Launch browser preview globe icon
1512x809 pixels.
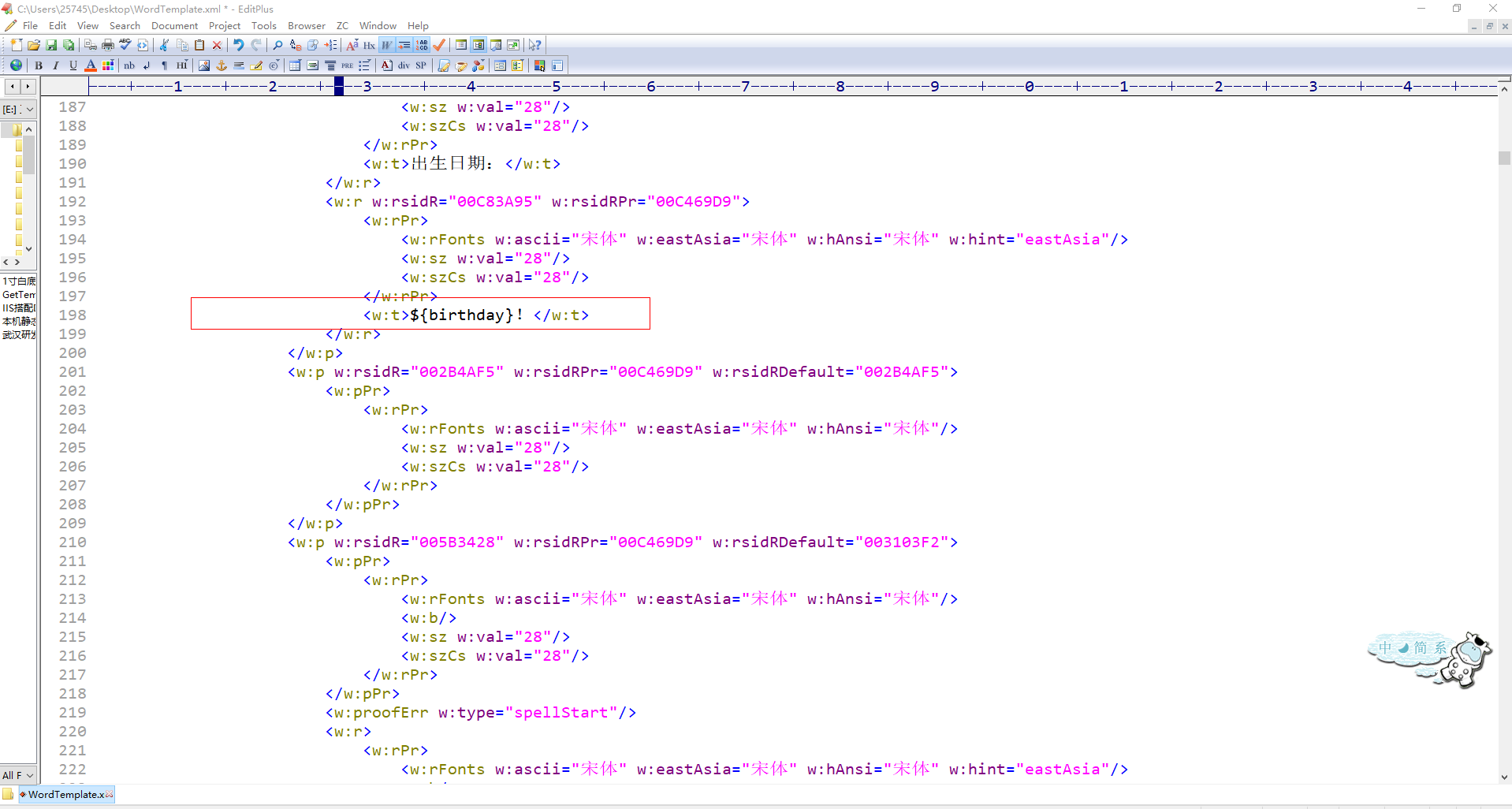(16, 65)
